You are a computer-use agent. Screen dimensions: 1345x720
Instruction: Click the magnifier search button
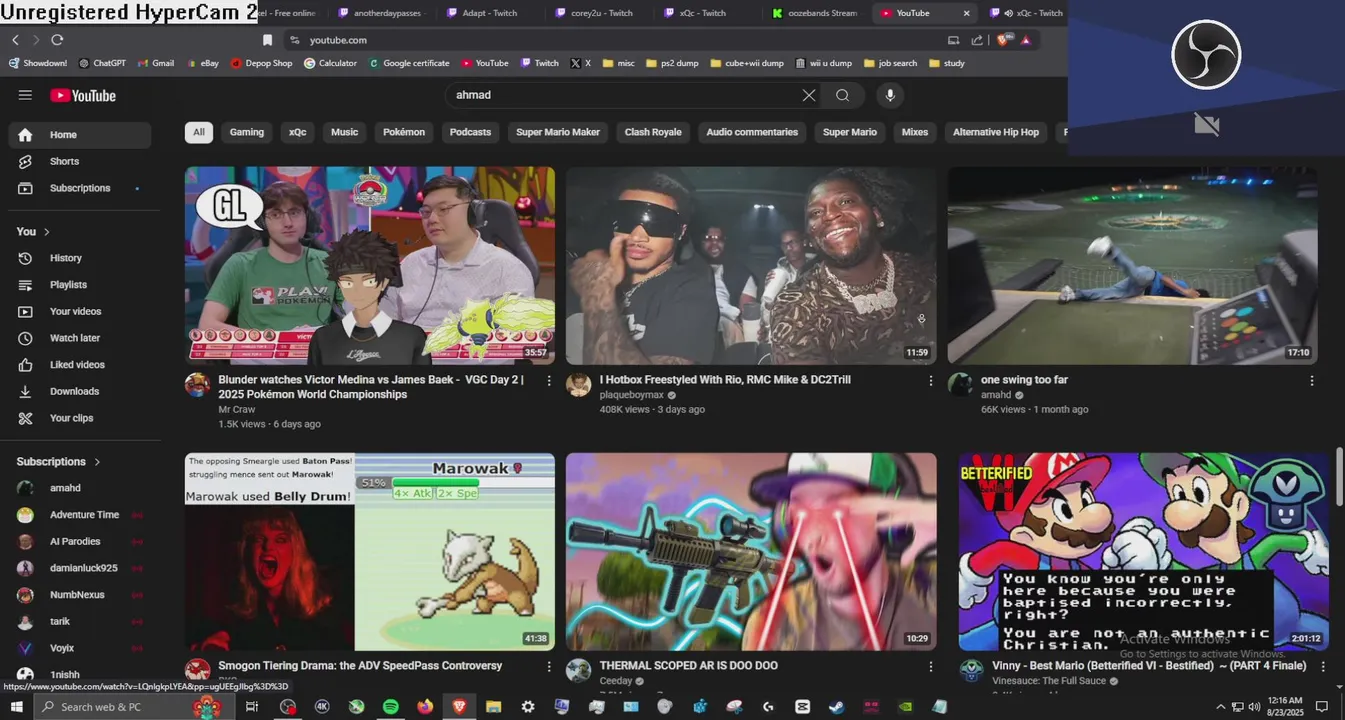click(x=843, y=95)
